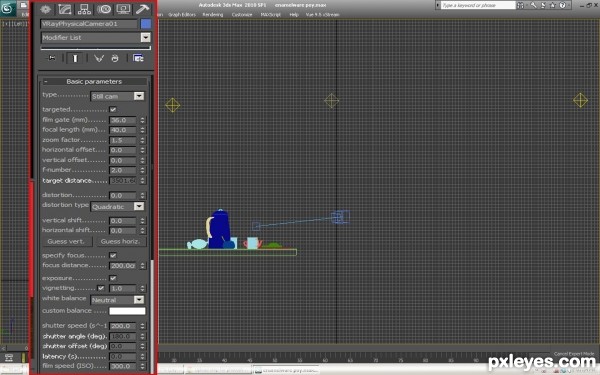Open distortion type dropdown showing Quadratic
This screenshot has height=375, width=600.
(117, 207)
